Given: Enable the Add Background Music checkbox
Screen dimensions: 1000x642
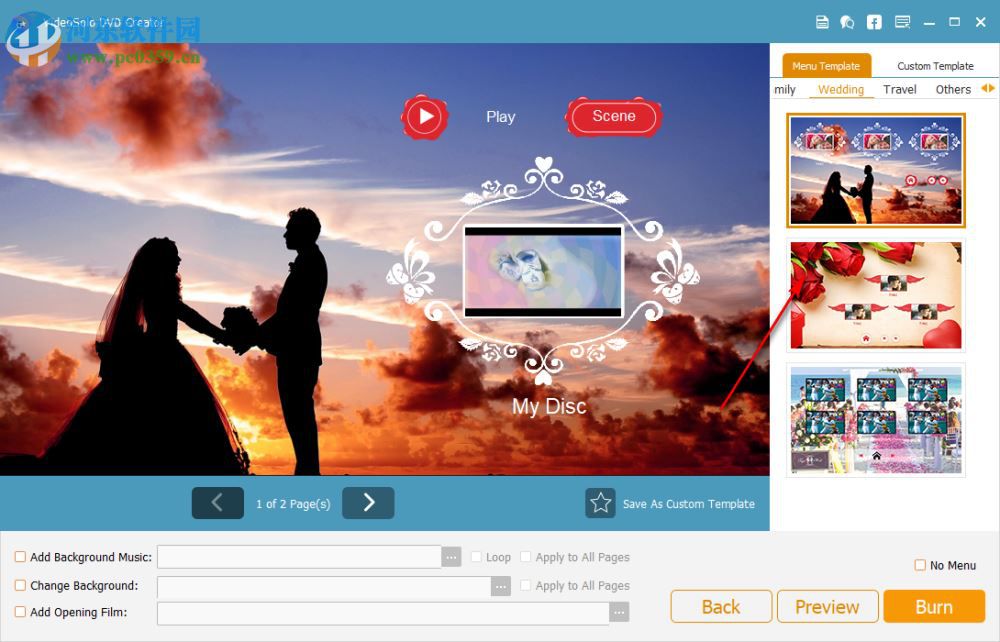Looking at the screenshot, I should [18, 557].
